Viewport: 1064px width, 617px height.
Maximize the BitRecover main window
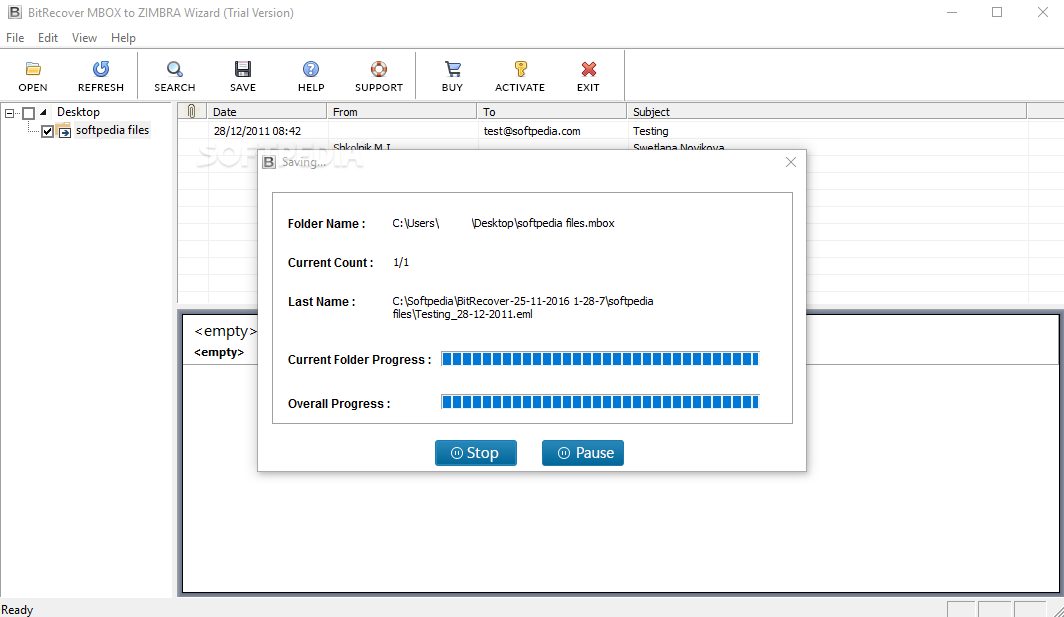pyautogui.click(x=997, y=12)
